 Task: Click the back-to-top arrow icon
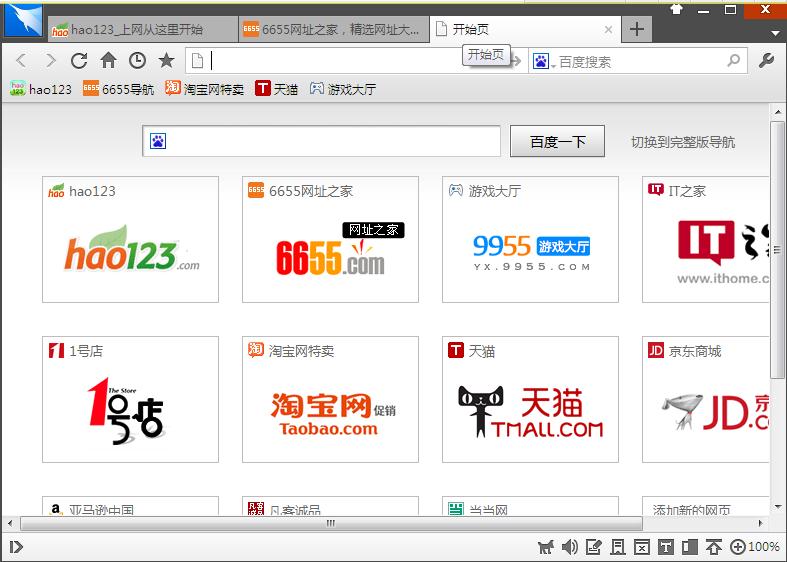(713, 547)
